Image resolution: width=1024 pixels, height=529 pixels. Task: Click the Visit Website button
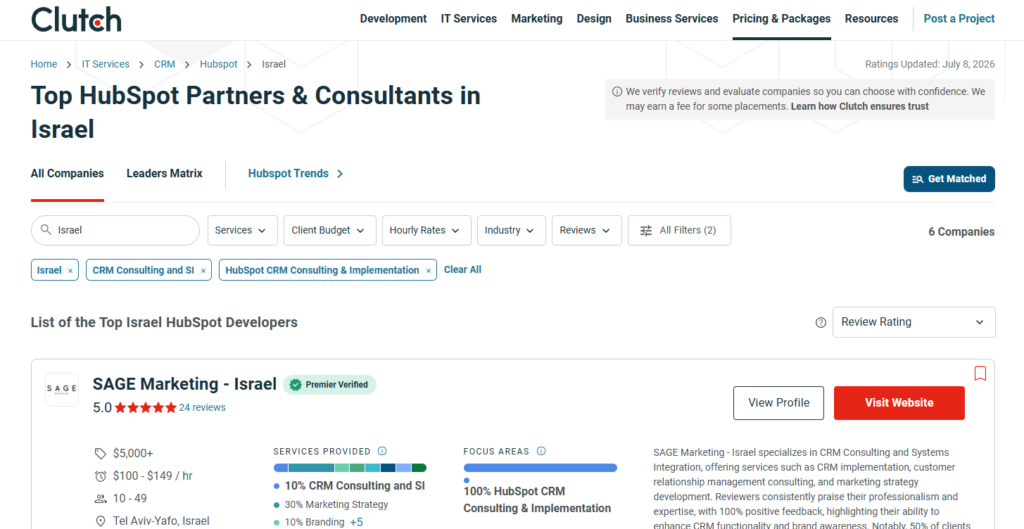[899, 403]
